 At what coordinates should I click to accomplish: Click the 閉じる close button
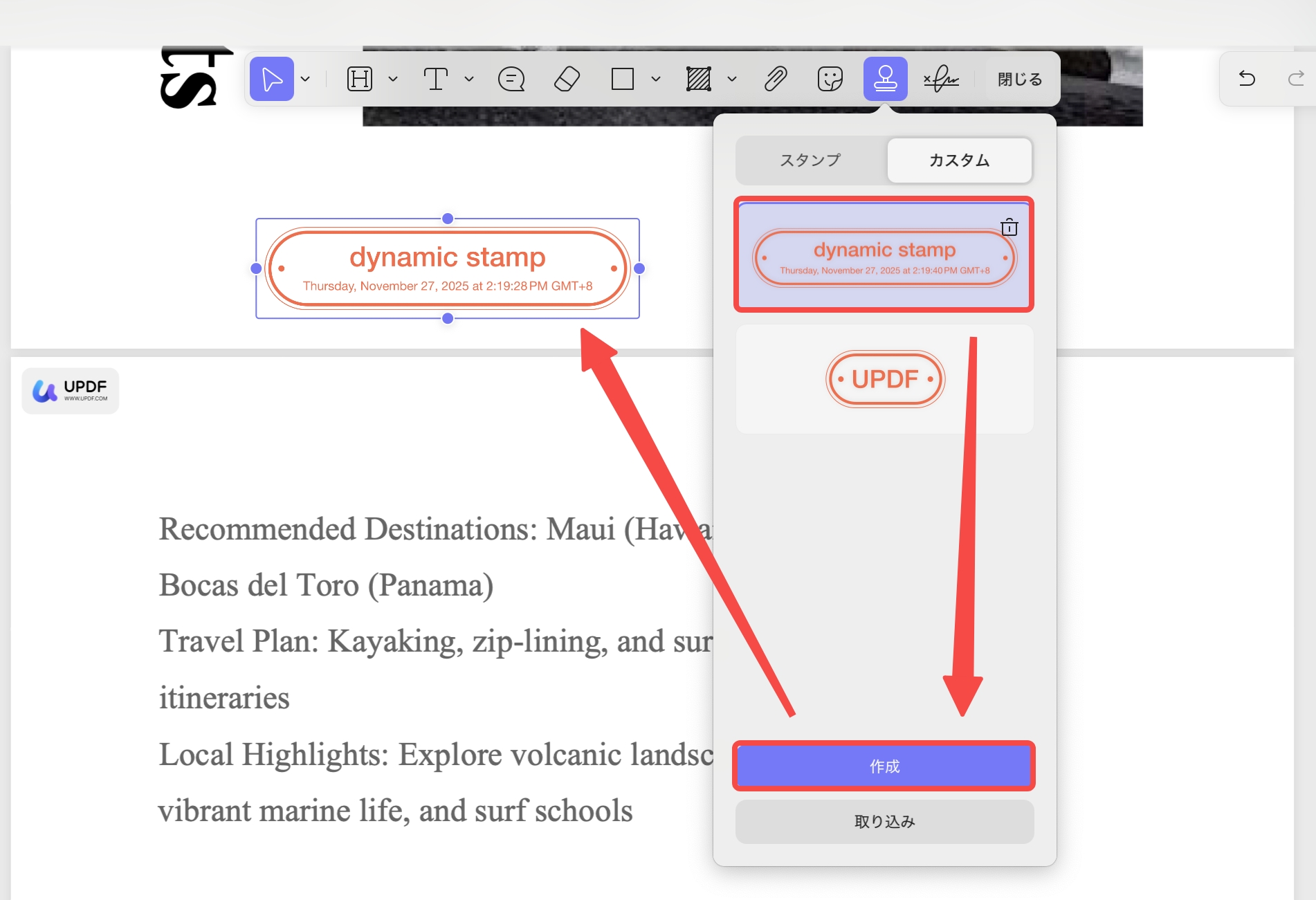coord(1020,79)
